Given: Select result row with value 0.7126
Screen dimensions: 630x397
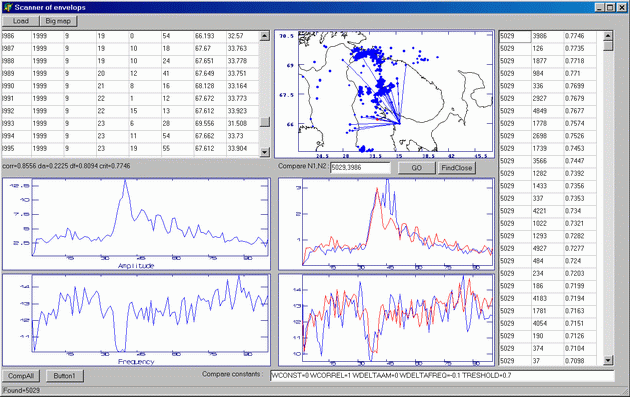Looking at the screenshot, I should pyautogui.click(x=548, y=336).
